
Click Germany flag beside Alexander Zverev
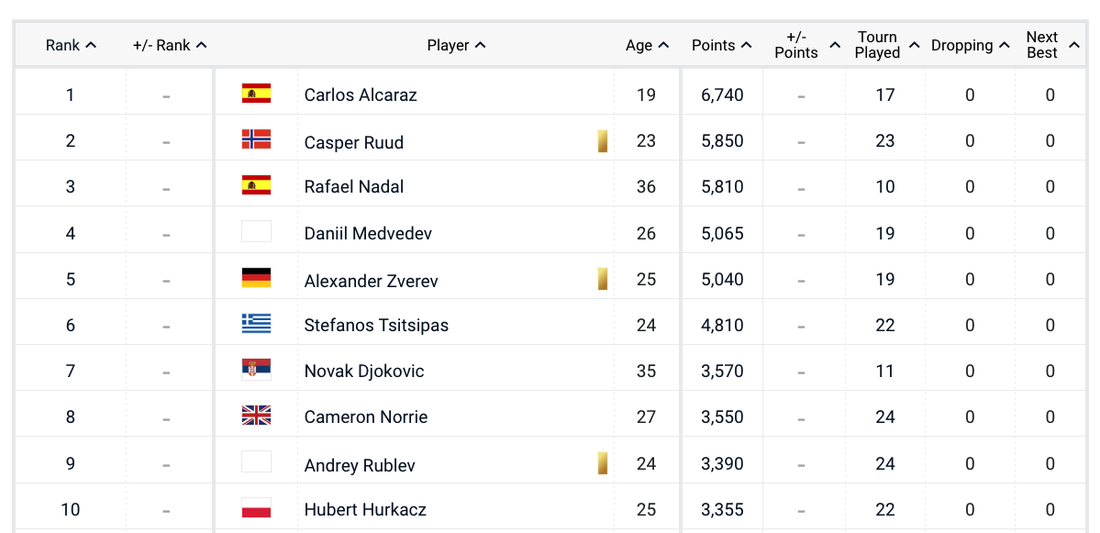[x=256, y=278]
